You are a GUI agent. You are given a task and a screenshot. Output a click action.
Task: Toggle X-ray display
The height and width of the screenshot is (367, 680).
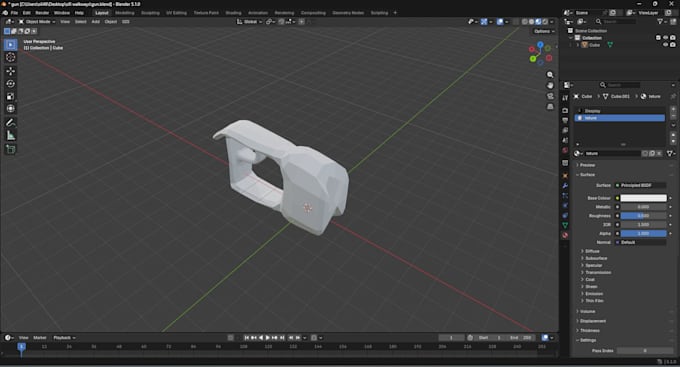[516, 22]
